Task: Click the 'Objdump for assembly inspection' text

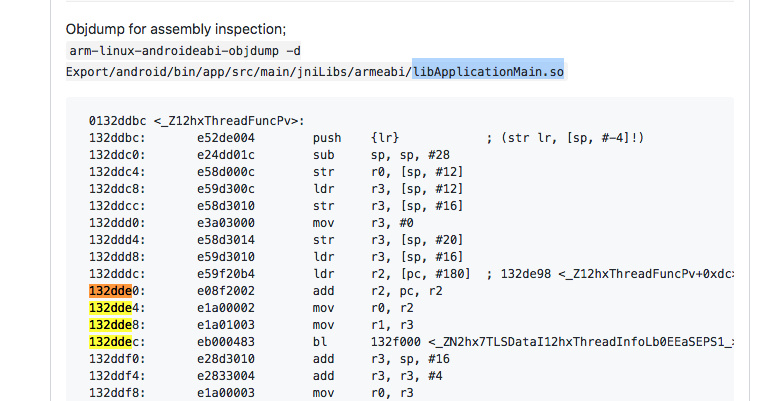Action: coord(176,29)
